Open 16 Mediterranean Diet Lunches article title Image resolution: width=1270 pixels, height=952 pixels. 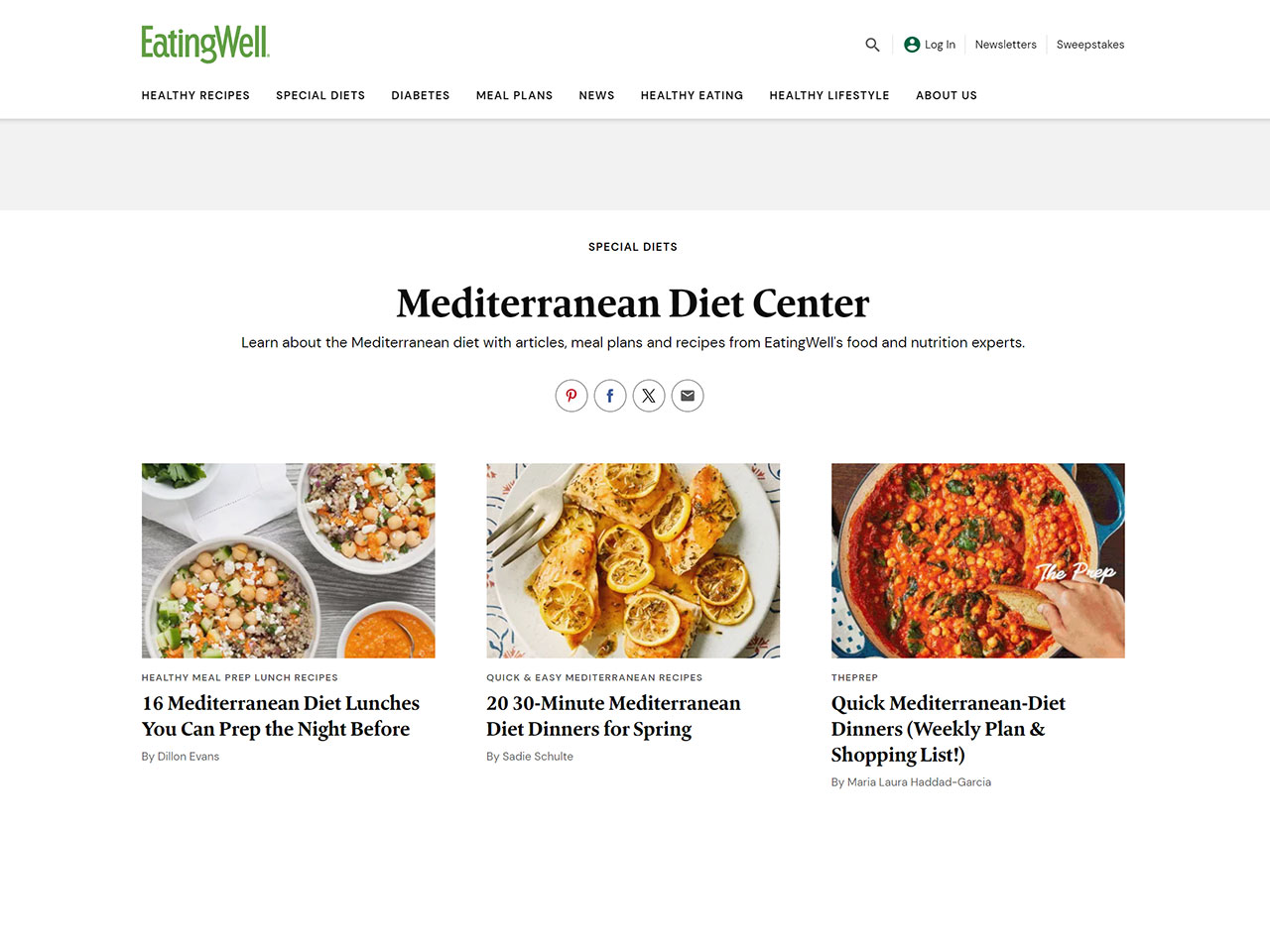281,716
